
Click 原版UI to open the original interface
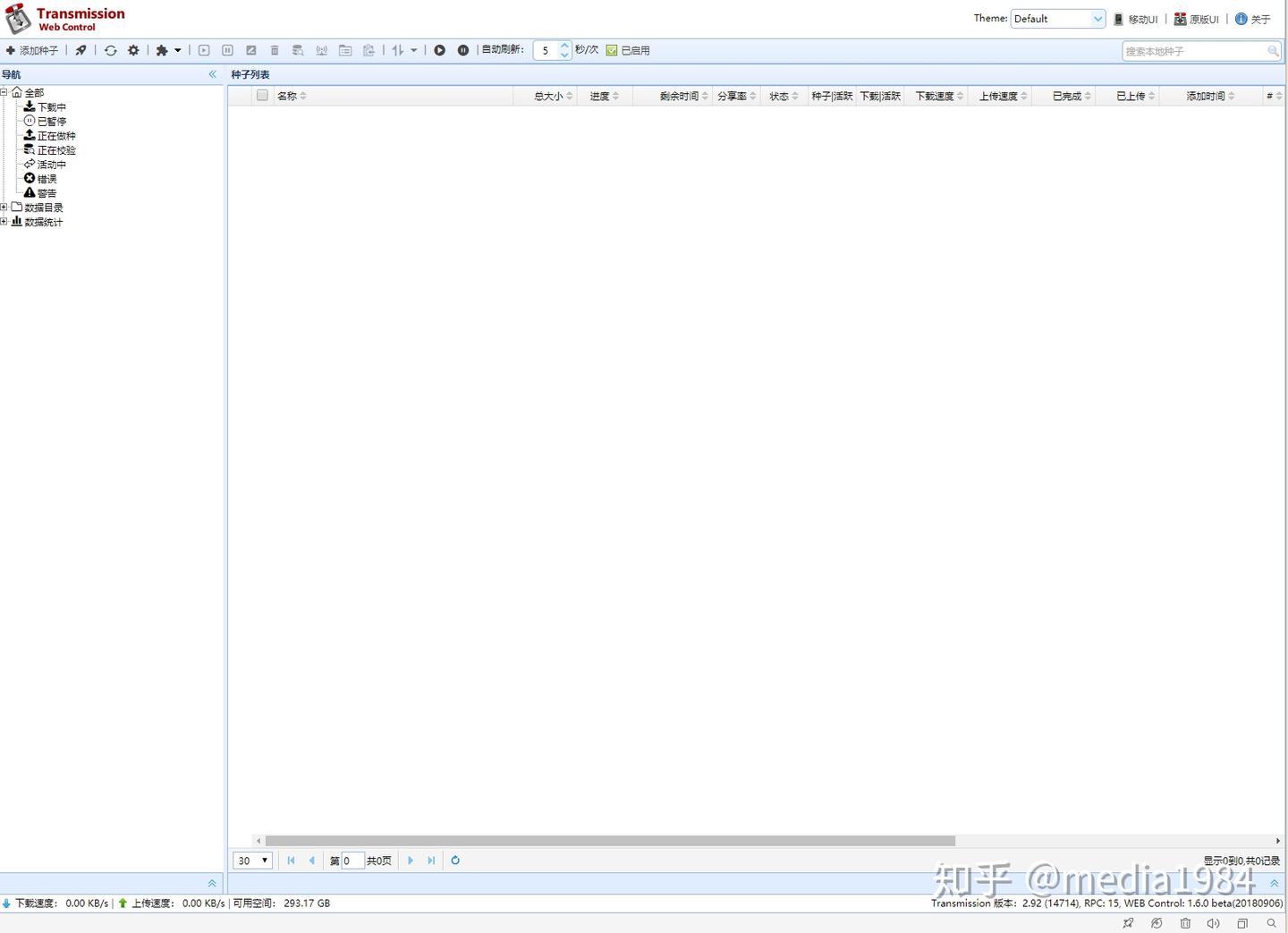coord(1199,18)
